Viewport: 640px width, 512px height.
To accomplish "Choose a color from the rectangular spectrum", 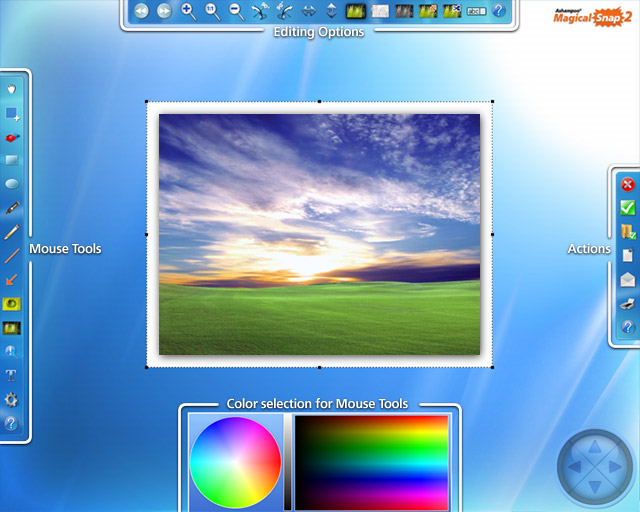I will [x=371, y=462].
